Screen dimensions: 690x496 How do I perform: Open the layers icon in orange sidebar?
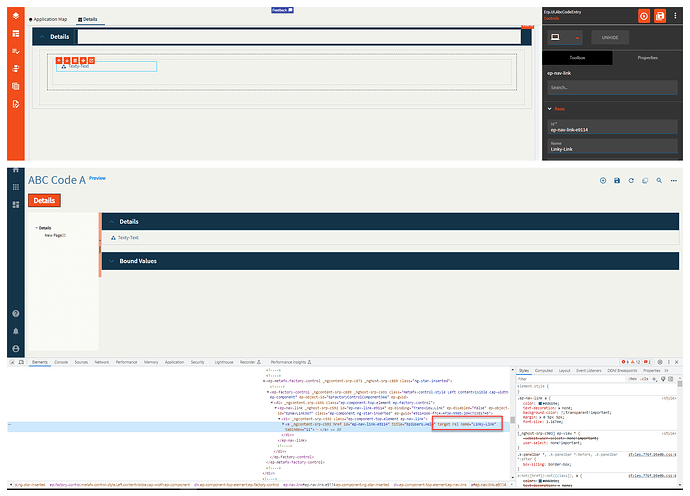tap(16, 16)
